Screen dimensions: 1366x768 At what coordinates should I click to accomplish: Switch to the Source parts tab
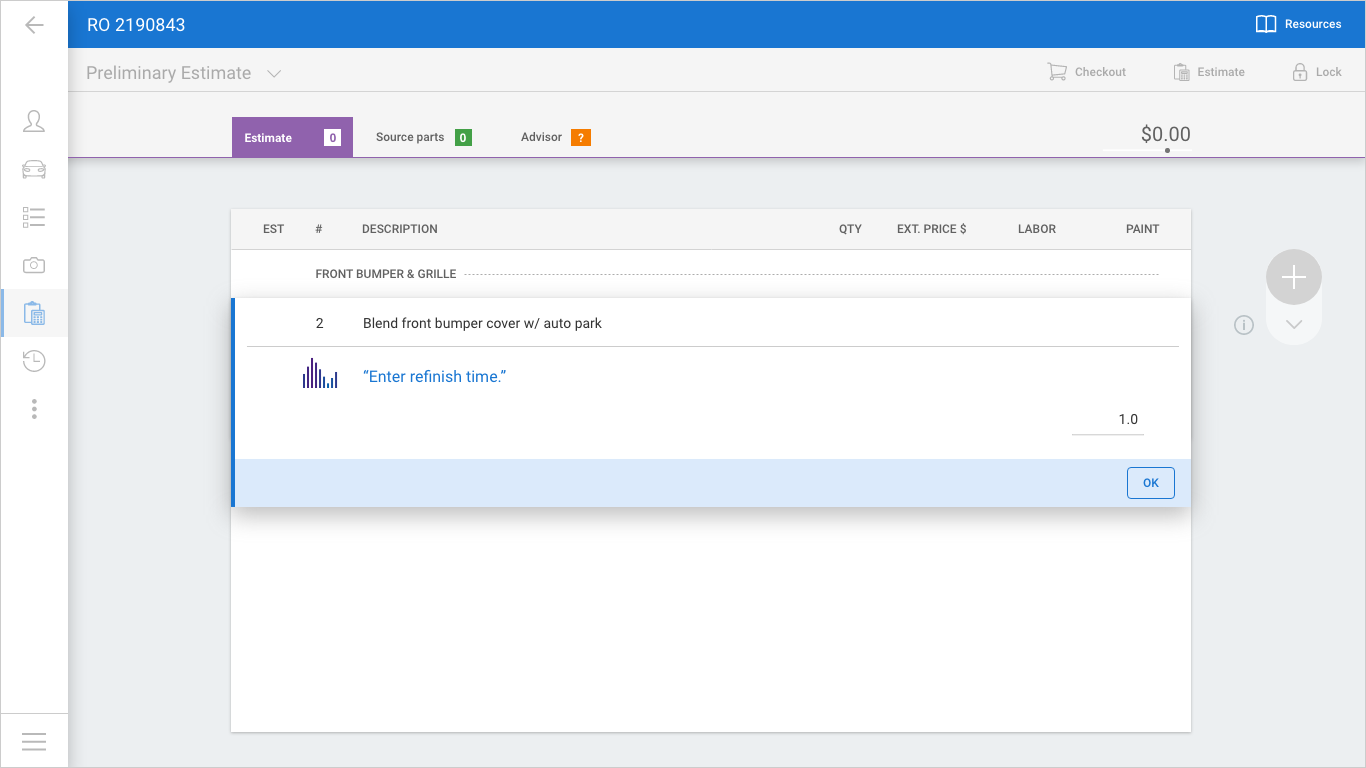pos(423,137)
